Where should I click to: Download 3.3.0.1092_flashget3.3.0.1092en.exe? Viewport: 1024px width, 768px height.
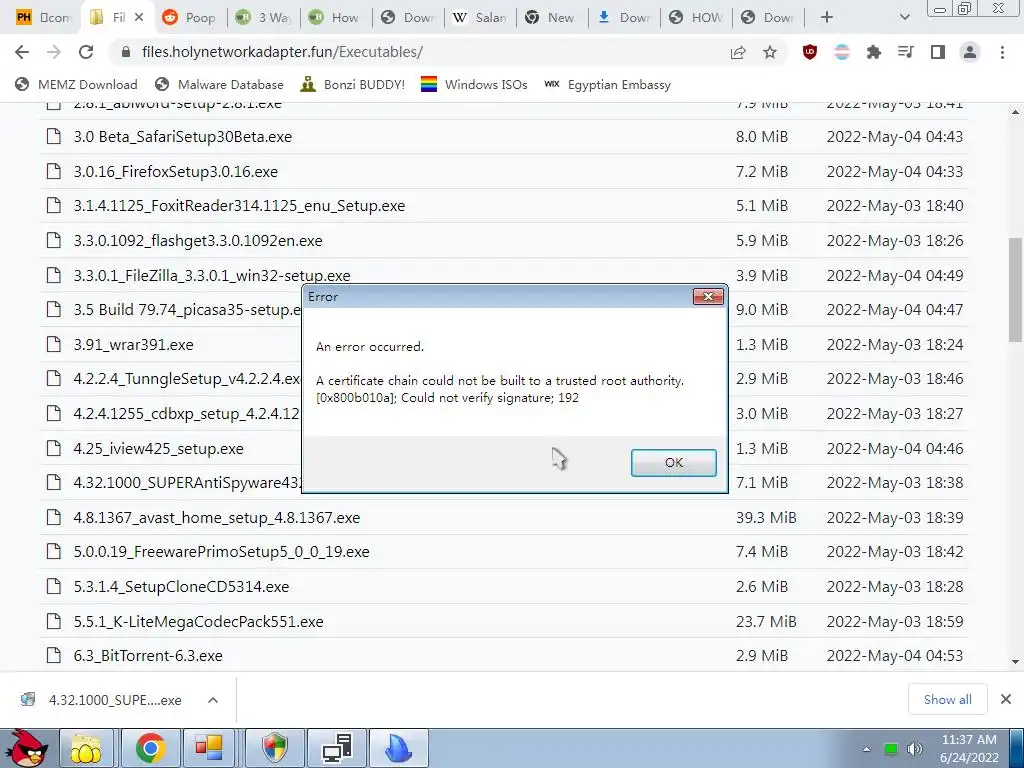point(198,241)
